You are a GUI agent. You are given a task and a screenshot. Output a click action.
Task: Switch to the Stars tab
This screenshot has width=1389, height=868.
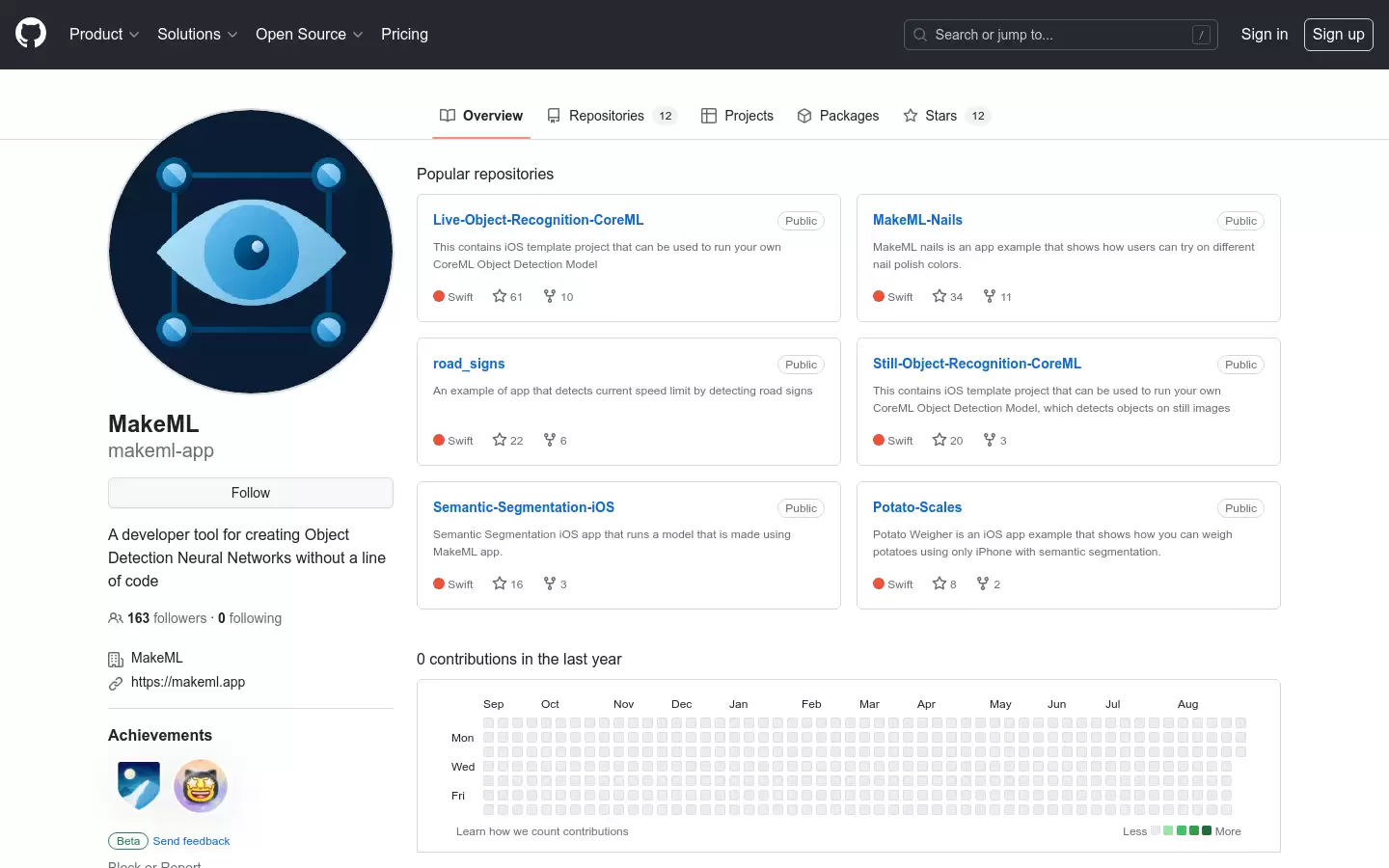pyautogui.click(x=946, y=116)
